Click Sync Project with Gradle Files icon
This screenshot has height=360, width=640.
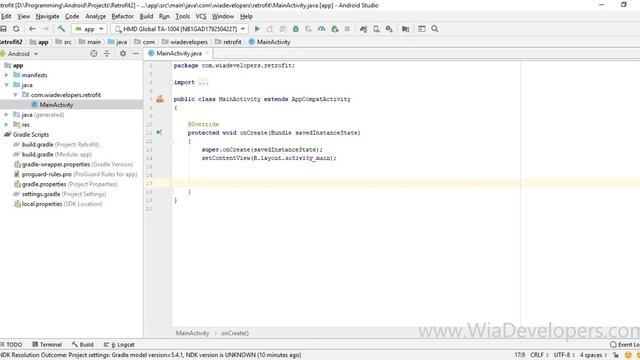coord(363,29)
